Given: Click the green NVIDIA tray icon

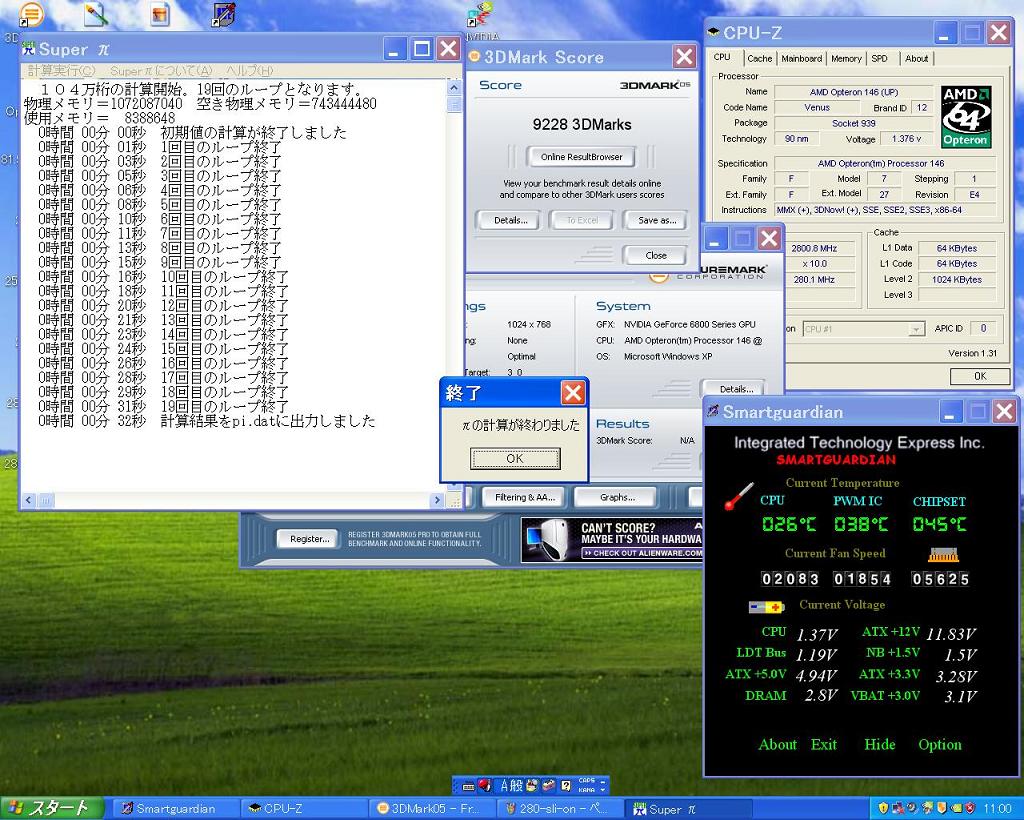Looking at the screenshot, I should [957, 808].
